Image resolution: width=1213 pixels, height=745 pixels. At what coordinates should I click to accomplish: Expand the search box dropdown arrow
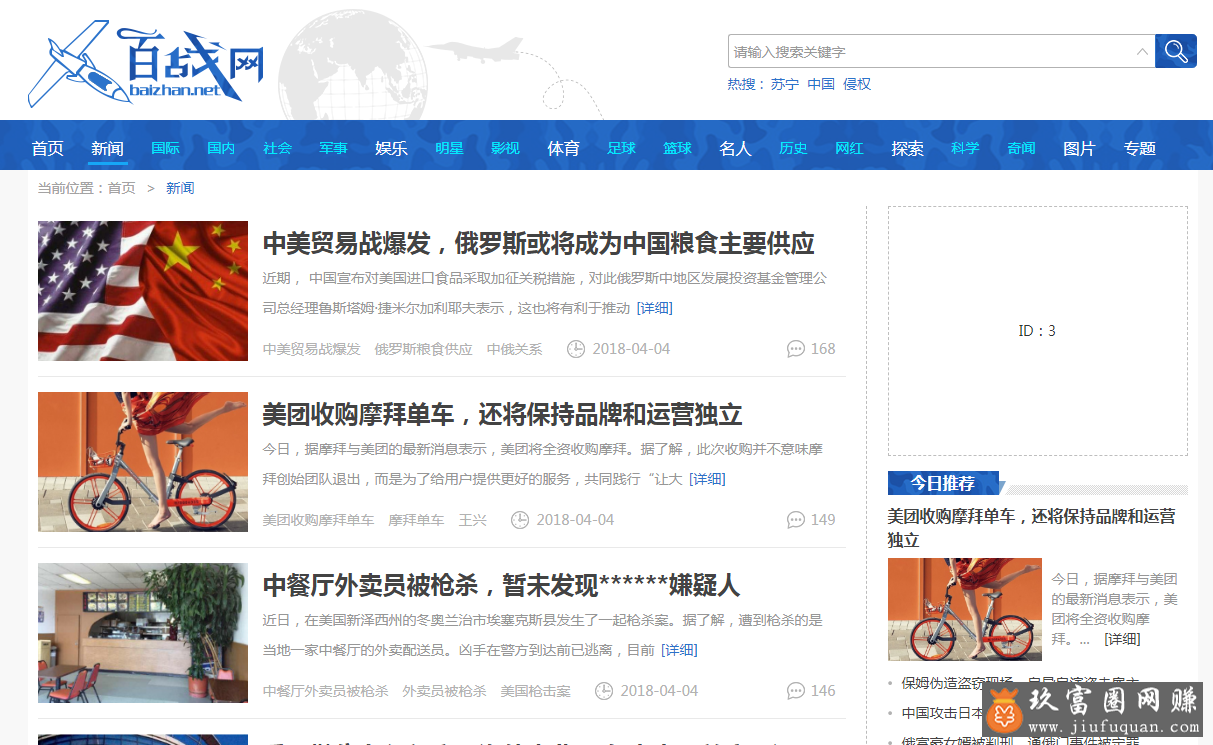coord(1142,51)
